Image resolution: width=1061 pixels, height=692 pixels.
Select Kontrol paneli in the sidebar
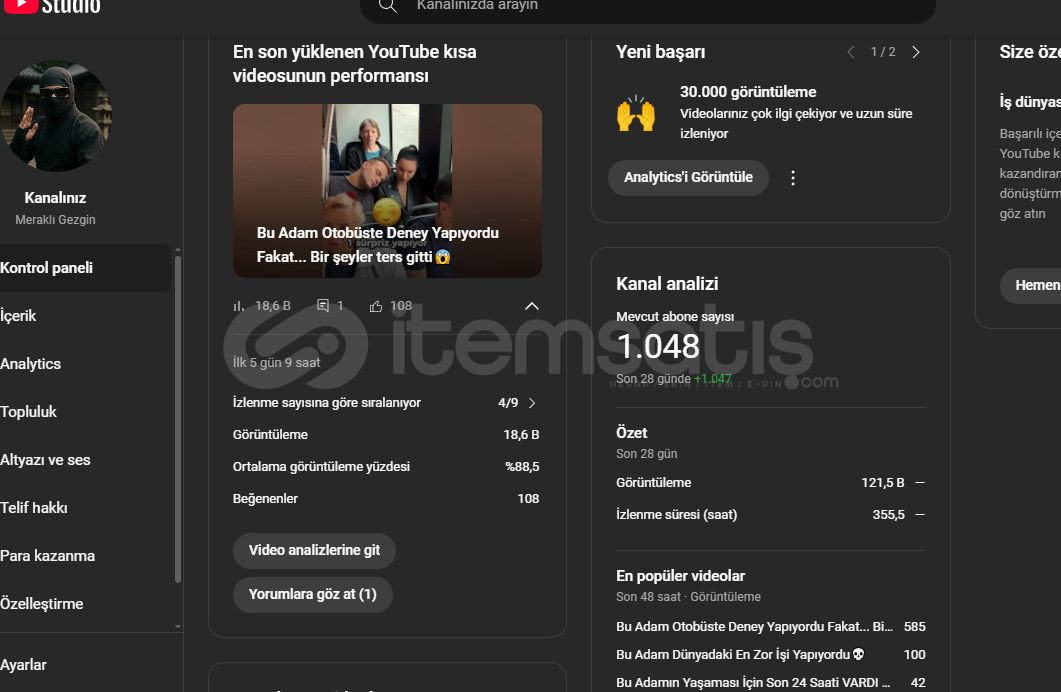tap(85, 268)
